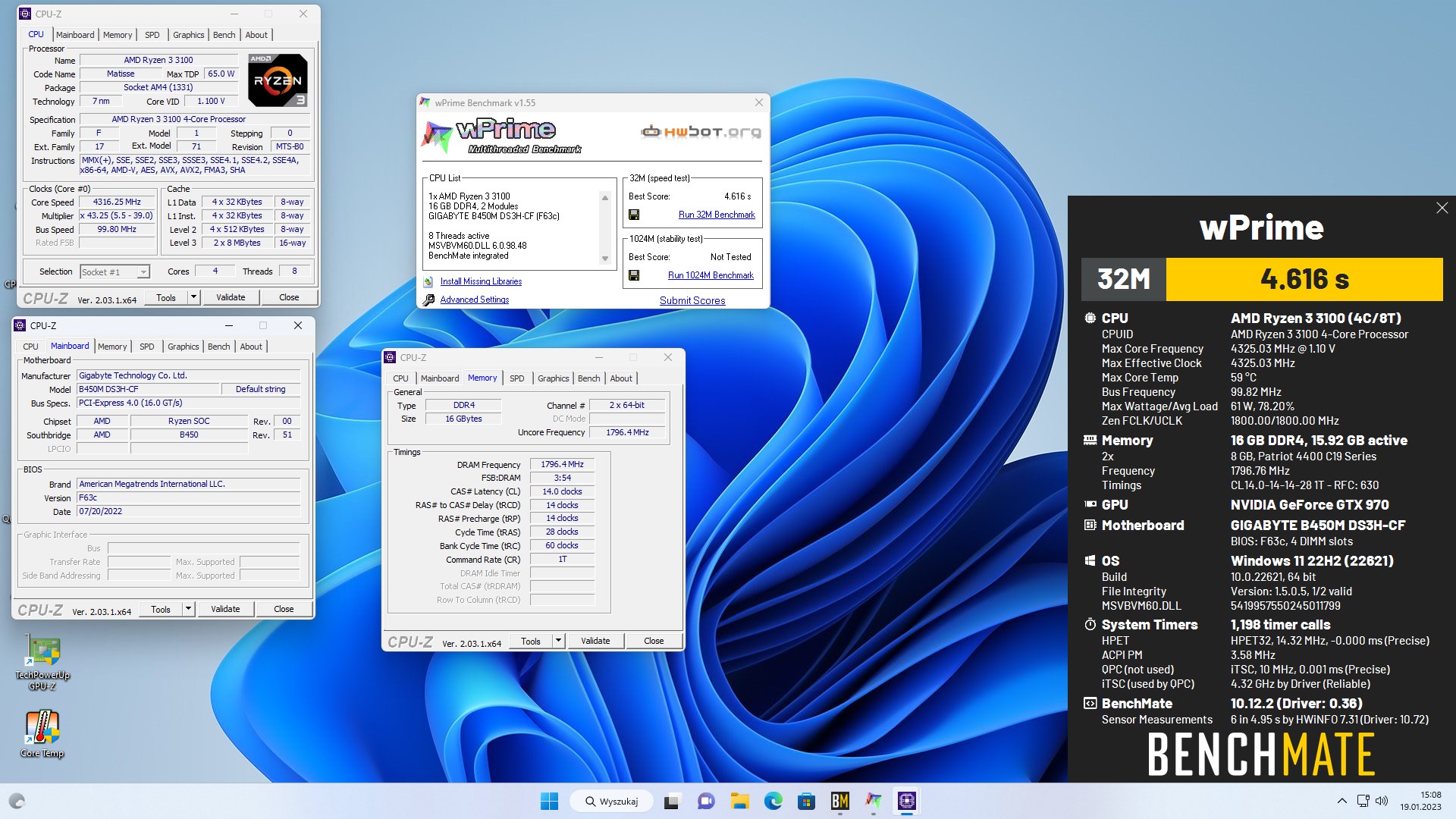Open File Explorer from taskbar
This screenshot has height=819, width=1456.
tap(739, 801)
